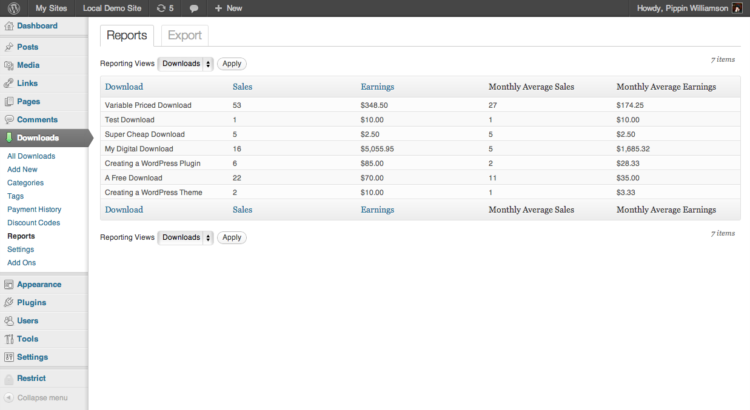750x410 pixels.
Task: Click the Restrict lock icon
Action: point(9,378)
